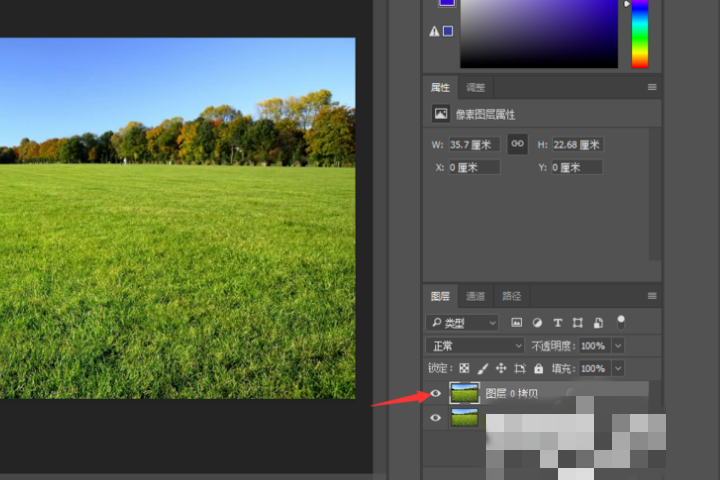Switch to the 通道 tab
The width and height of the screenshot is (720, 480).
pos(475,296)
